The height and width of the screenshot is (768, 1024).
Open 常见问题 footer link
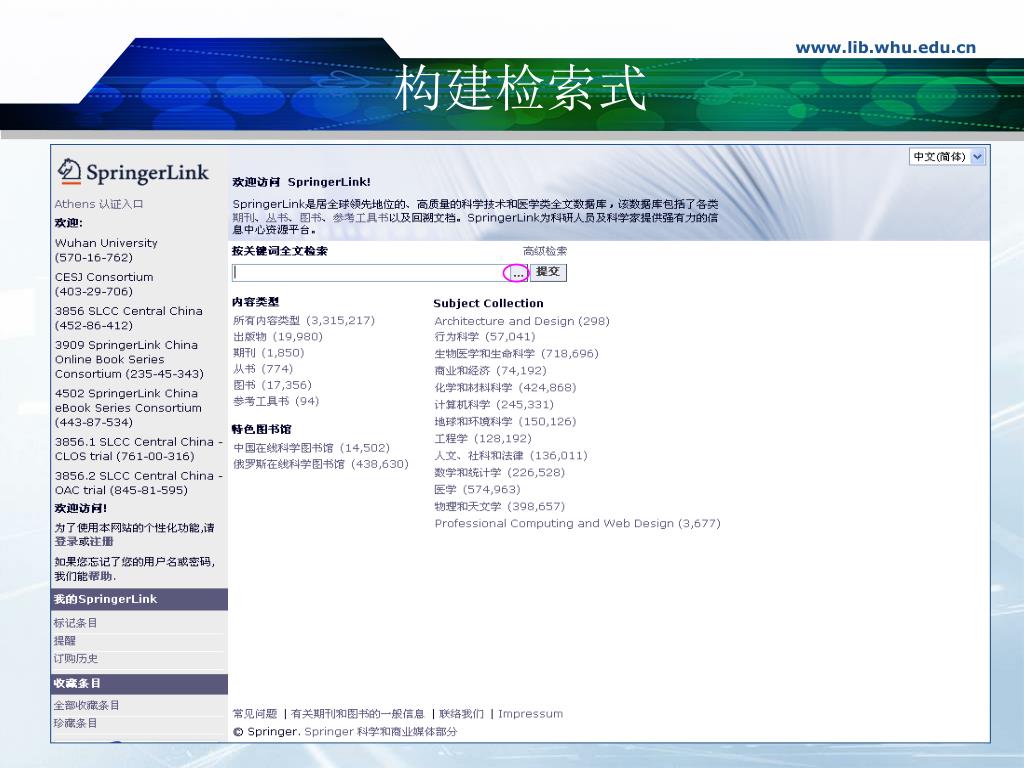pos(255,713)
